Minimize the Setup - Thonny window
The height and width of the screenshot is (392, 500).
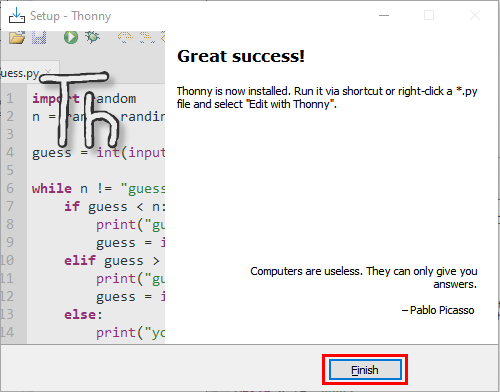pyautogui.click(x=384, y=15)
